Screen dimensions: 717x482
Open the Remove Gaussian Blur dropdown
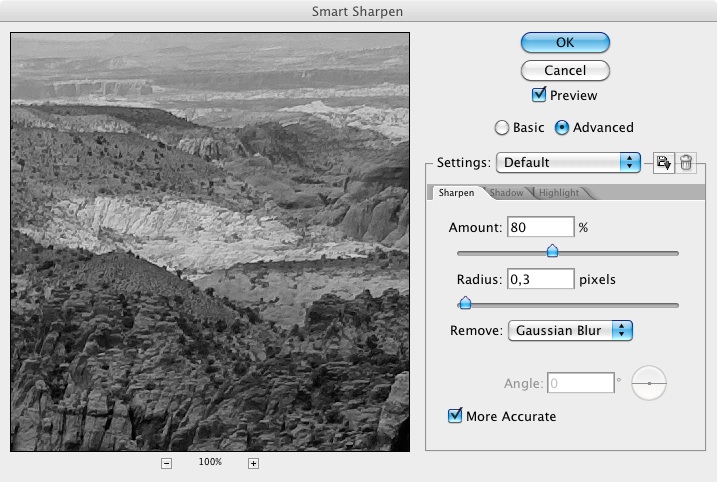570,330
